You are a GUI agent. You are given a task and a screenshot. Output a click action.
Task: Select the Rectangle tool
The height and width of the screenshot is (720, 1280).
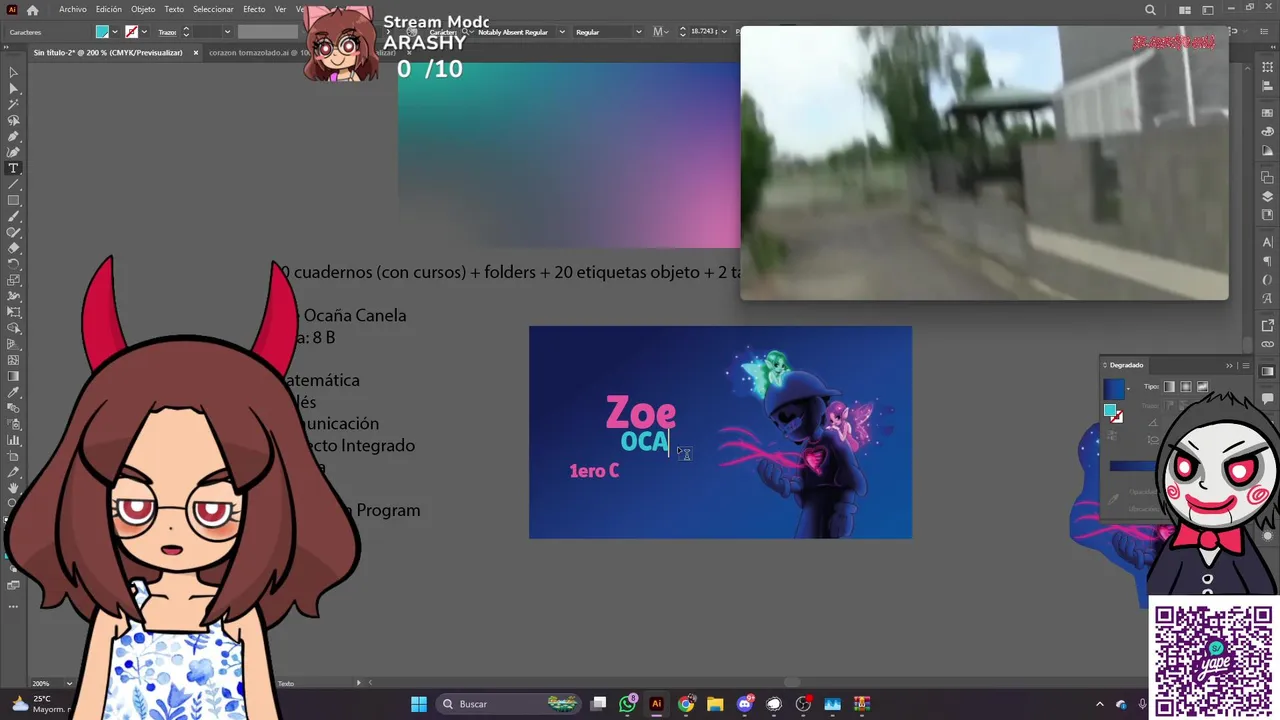click(13, 200)
